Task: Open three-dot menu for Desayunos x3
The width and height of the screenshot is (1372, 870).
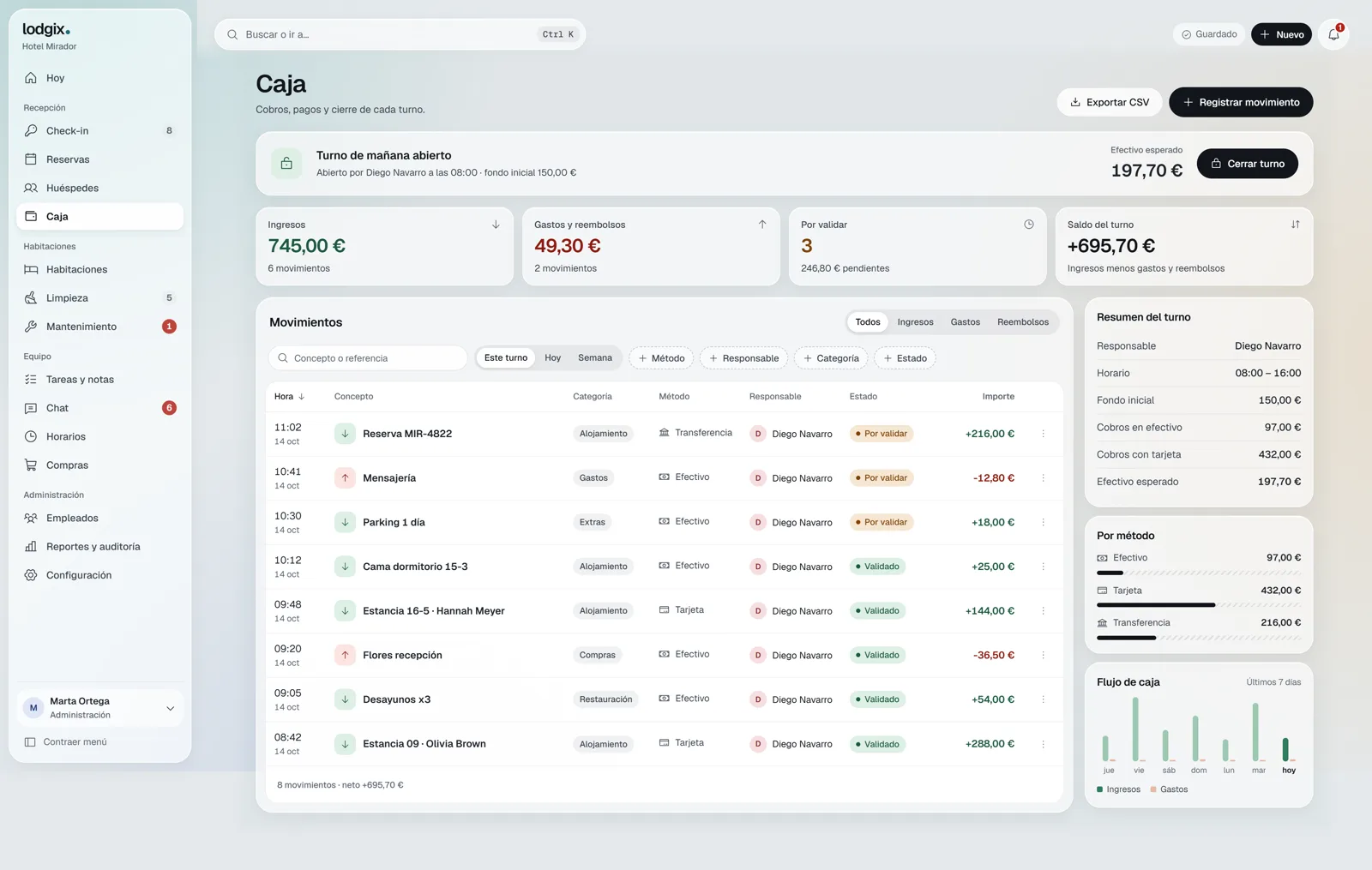Action: [x=1043, y=699]
